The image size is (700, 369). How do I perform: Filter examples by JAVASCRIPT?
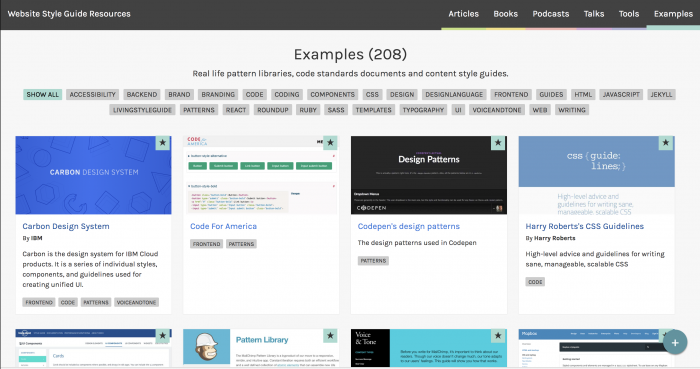621,95
